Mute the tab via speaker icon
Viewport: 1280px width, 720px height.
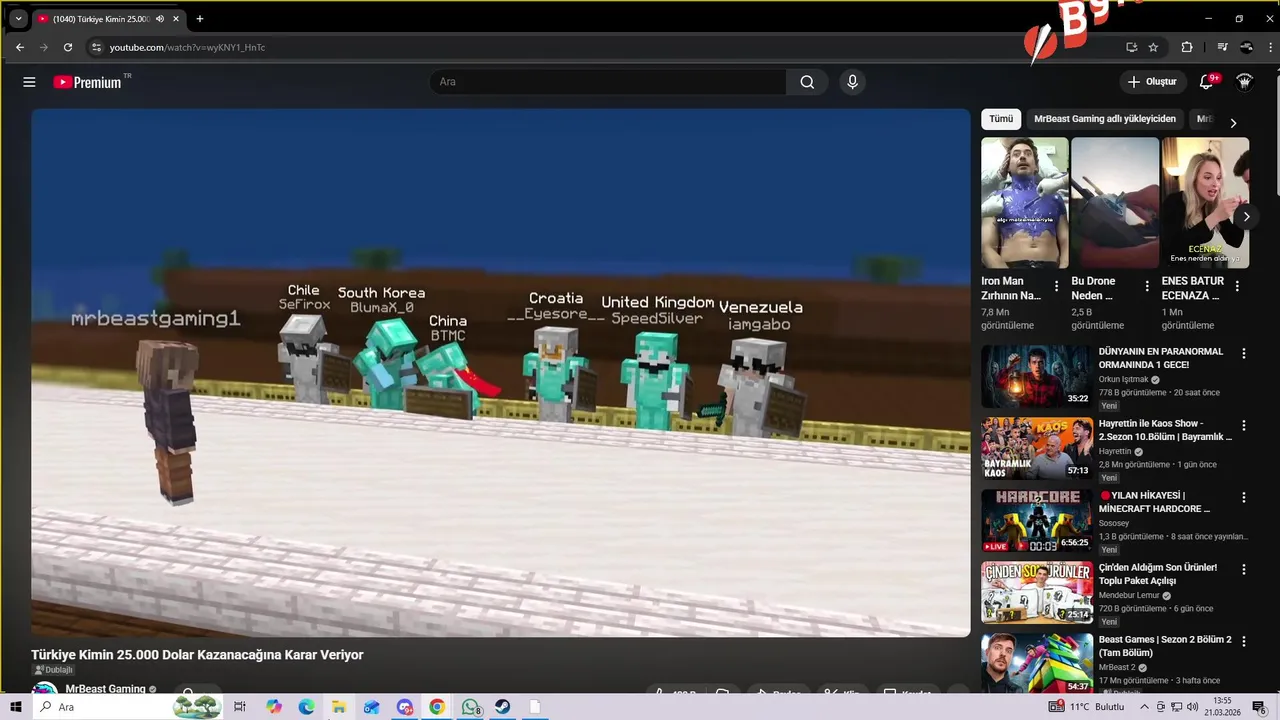pos(160,19)
